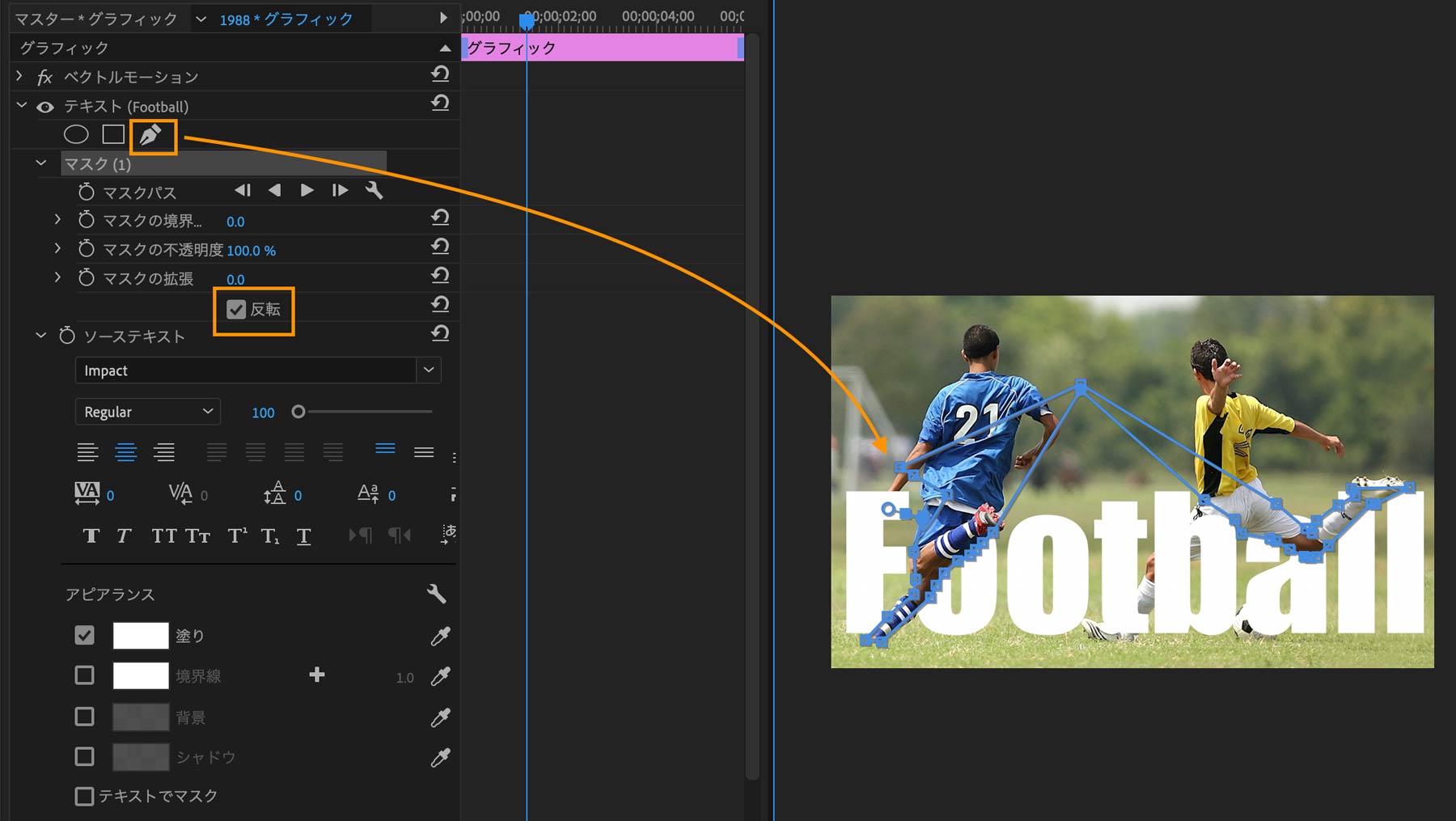The width and height of the screenshot is (1456, 821).
Task: Reset the vector motion effect
Action: pos(440,75)
